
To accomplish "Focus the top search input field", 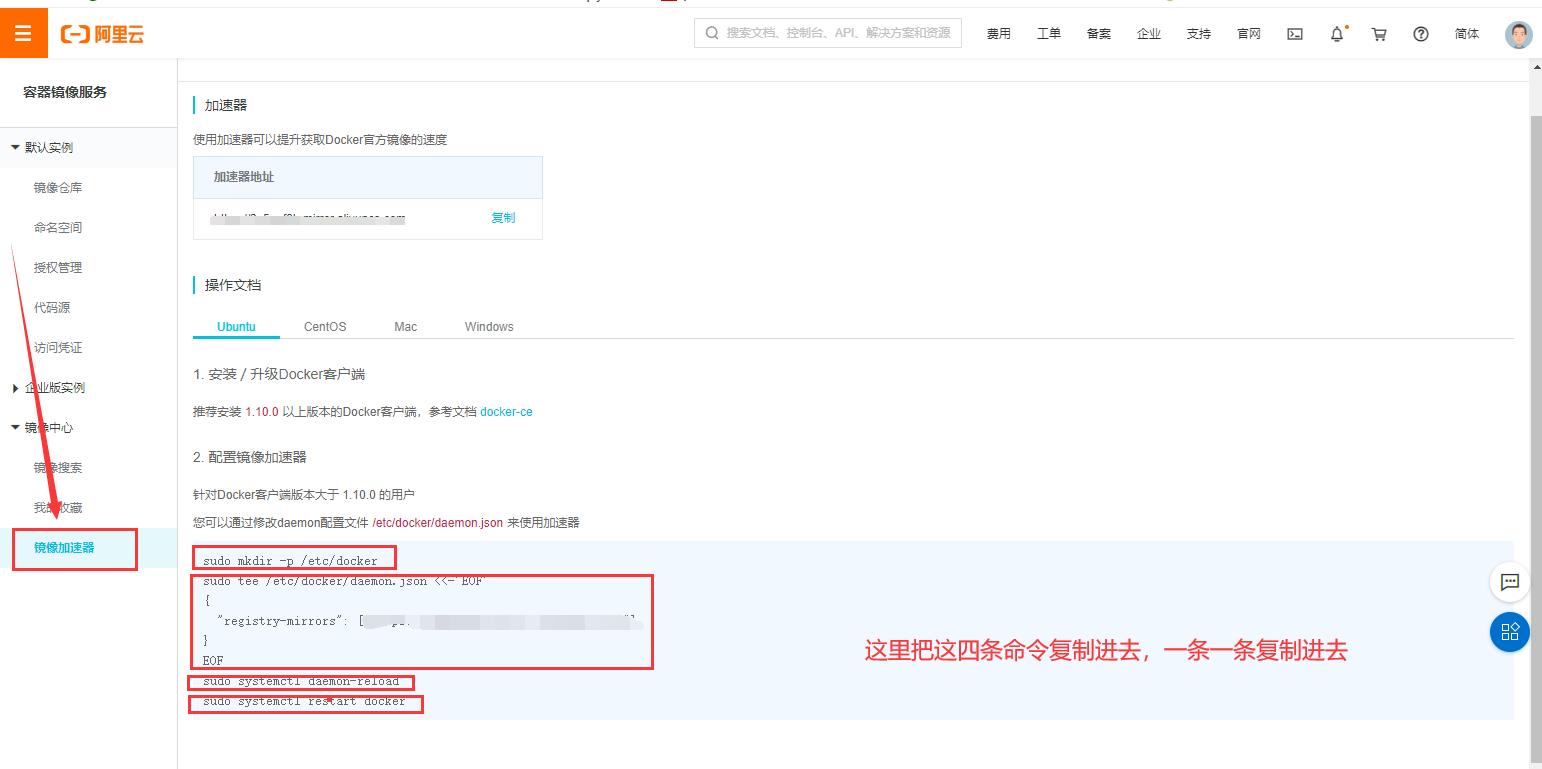I will click(x=828, y=33).
